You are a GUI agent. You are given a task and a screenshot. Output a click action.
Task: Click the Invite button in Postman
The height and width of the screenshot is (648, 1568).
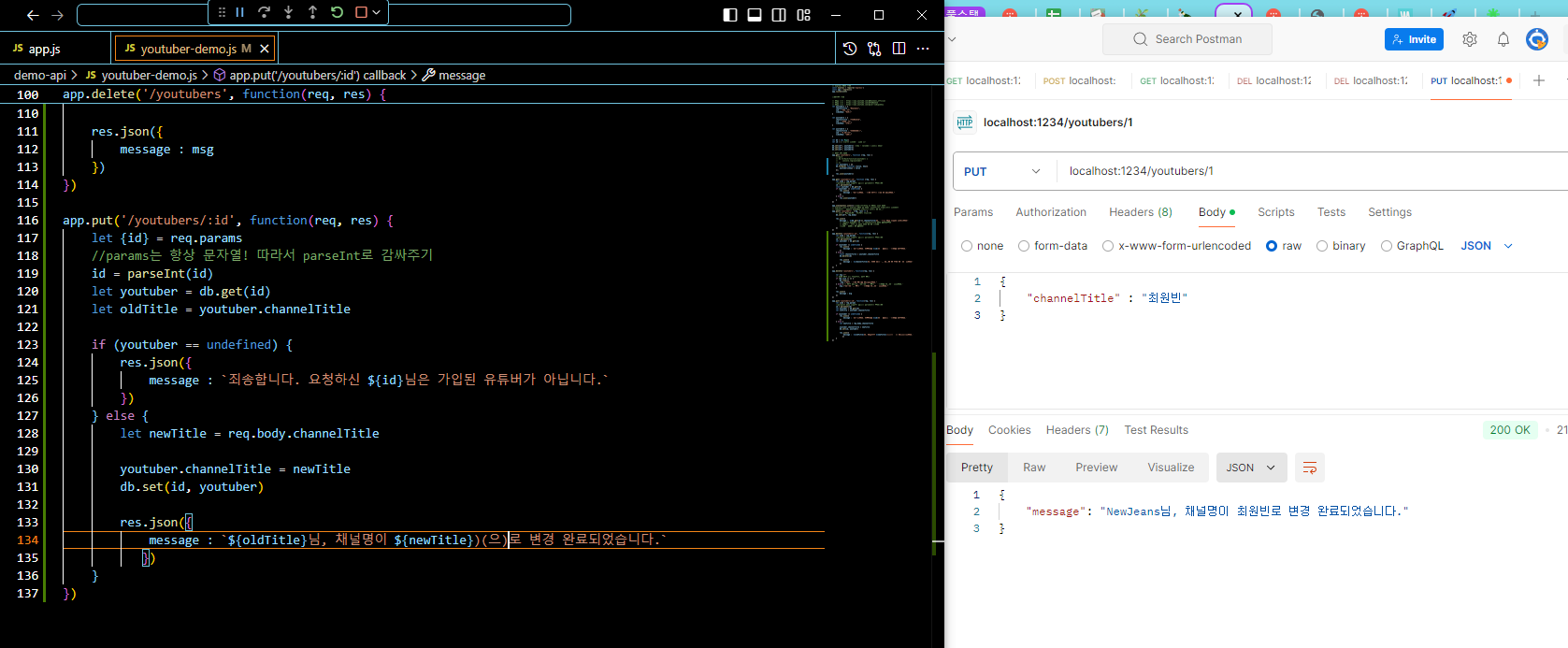click(x=1414, y=39)
